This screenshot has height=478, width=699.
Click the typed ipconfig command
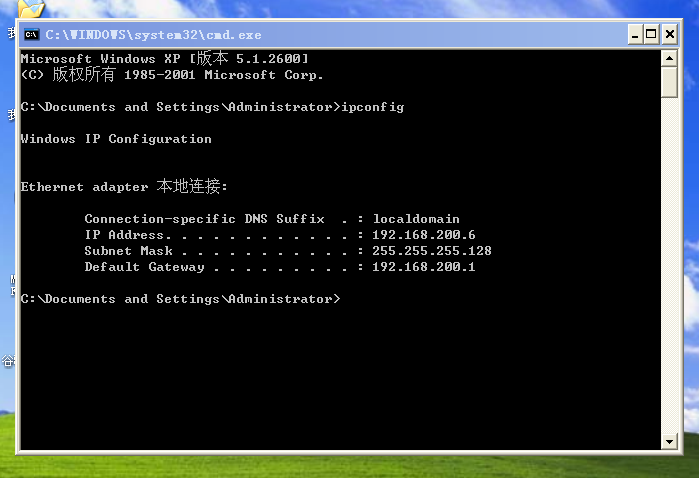pos(373,107)
